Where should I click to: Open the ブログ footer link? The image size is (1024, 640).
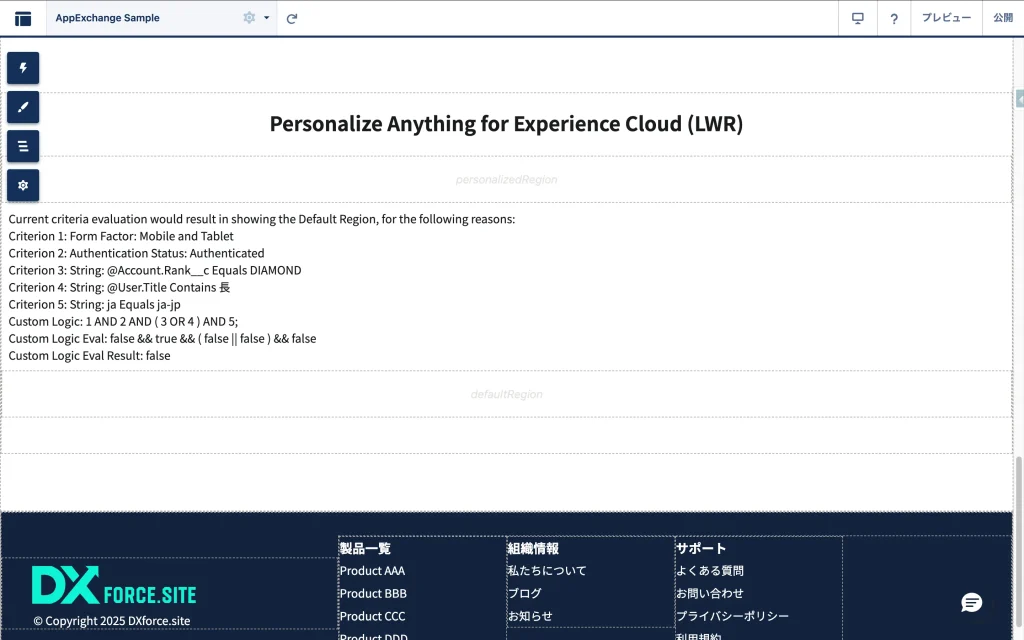524,593
